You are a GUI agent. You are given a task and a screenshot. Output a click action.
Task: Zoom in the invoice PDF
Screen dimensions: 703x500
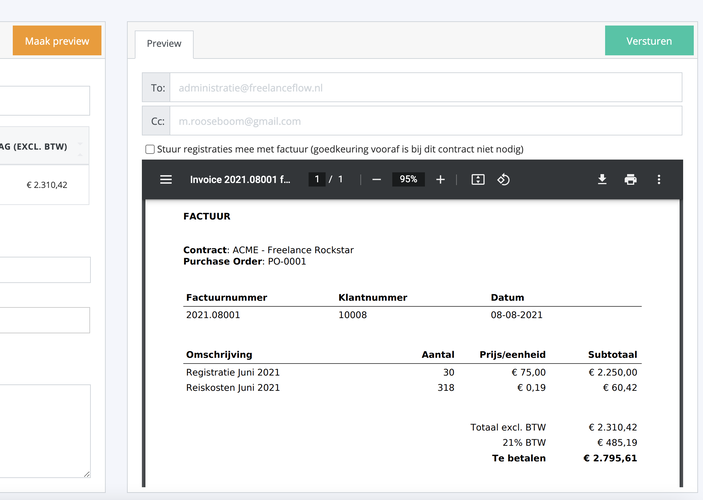[440, 180]
